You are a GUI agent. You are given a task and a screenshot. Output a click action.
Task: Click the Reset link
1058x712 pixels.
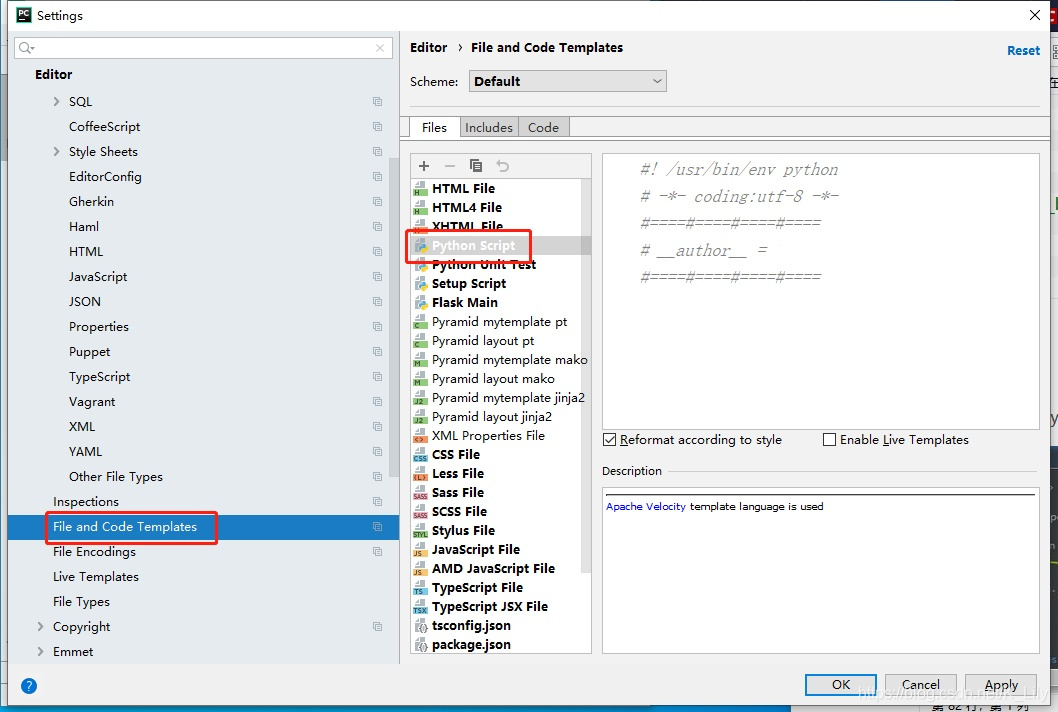(x=1023, y=51)
